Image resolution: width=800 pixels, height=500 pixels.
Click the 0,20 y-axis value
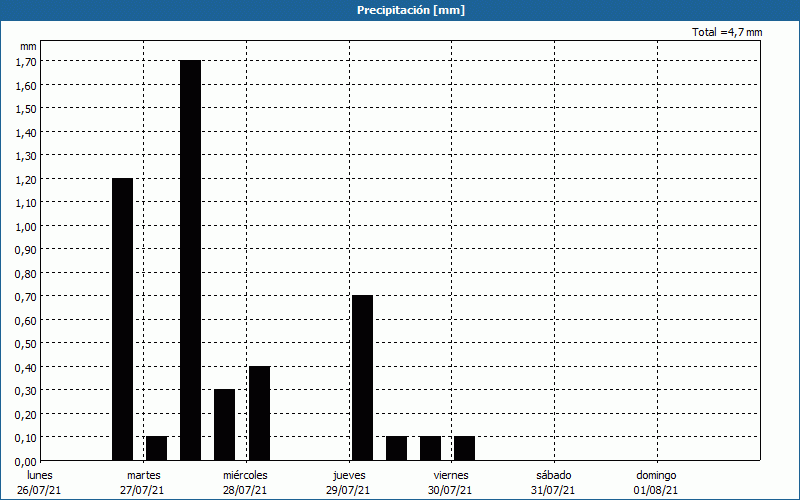pyautogui.click(x=26, y=414)
